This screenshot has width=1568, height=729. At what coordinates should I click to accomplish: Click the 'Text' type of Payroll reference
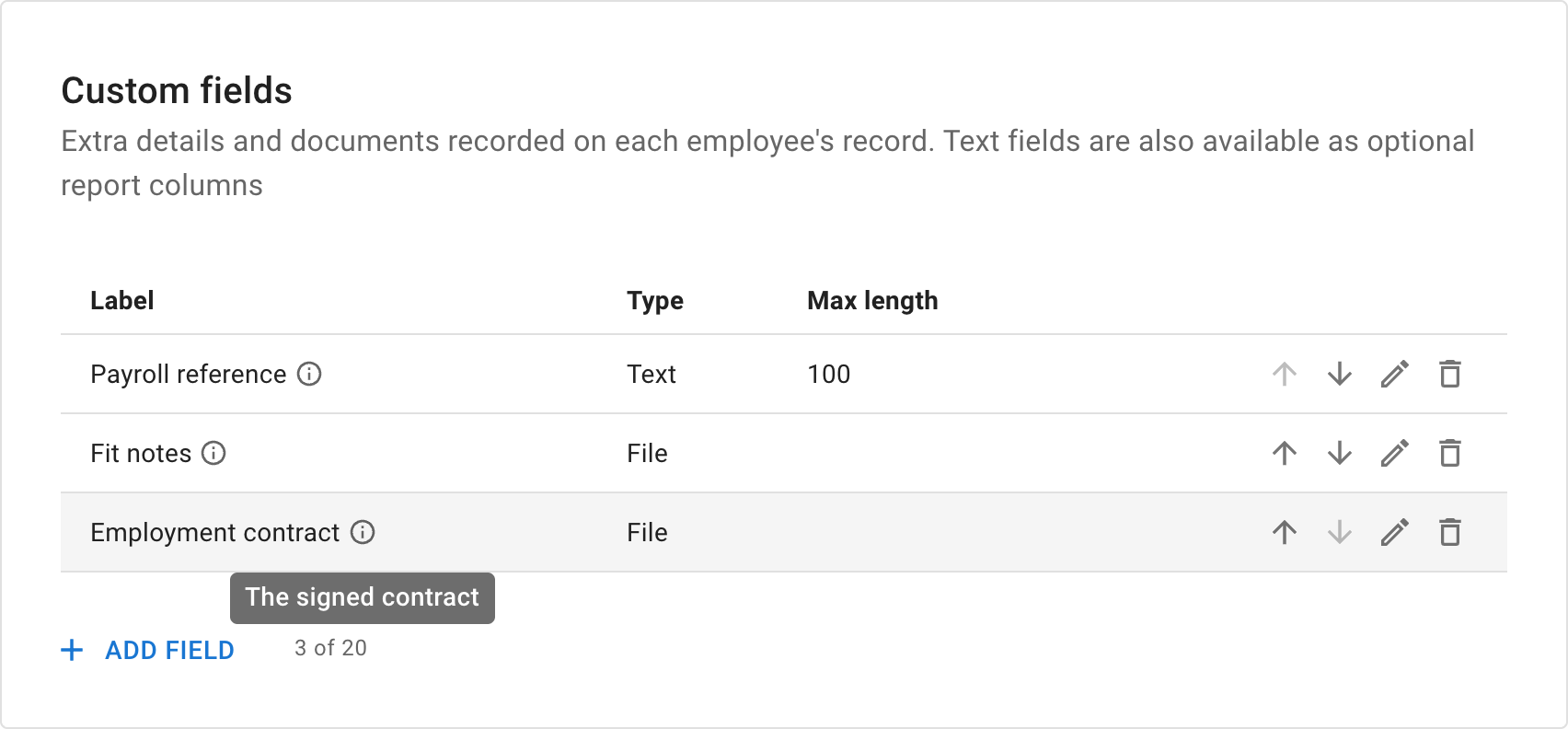[x=651, y=374]
